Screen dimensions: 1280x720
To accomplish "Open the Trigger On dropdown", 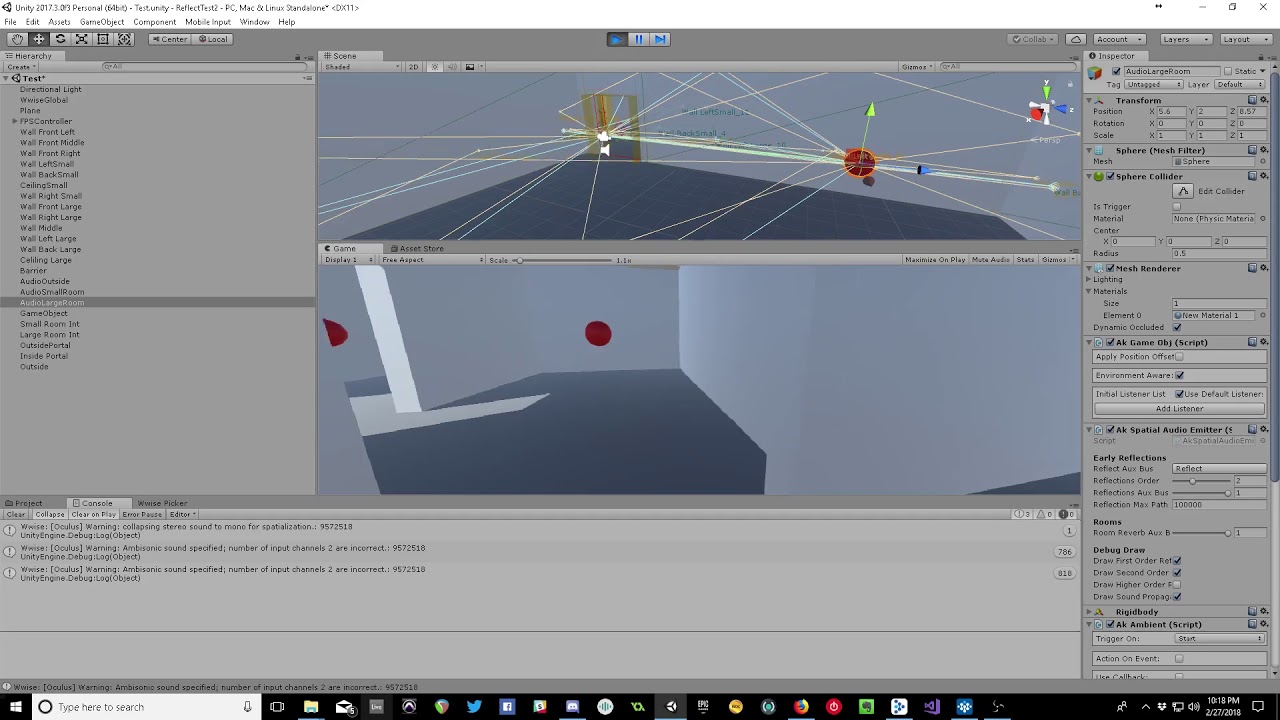I will pyautogui.click(x=1219, y=638).
